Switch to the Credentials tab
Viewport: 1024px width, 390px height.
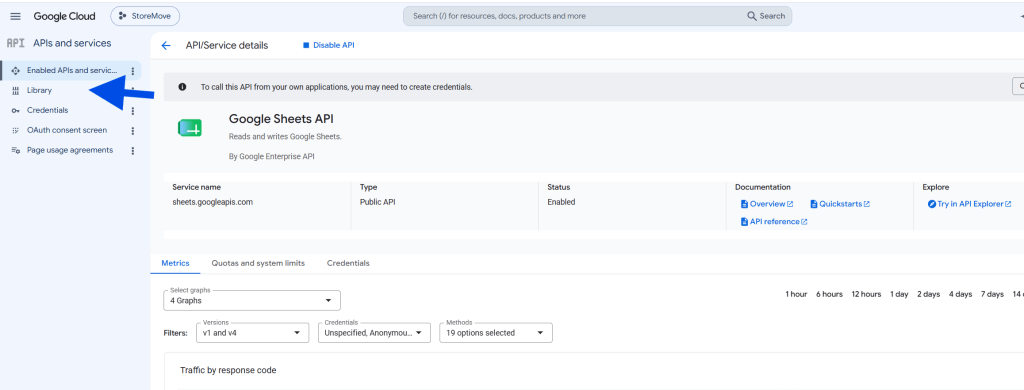click(348, 263)
